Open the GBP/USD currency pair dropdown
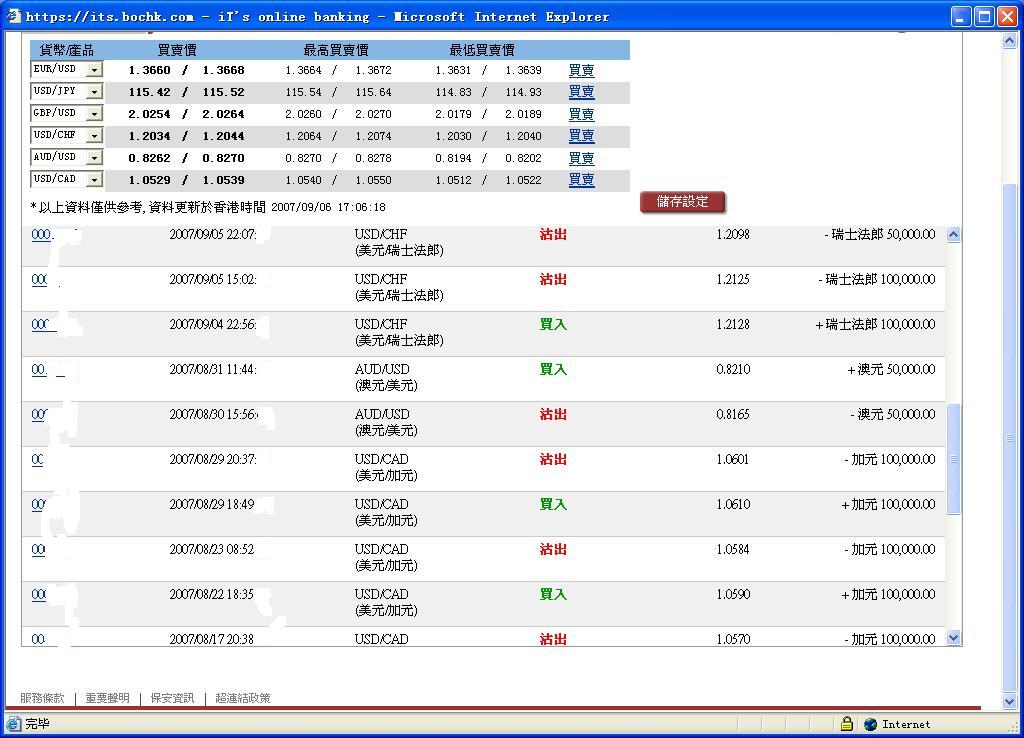The image size is (1024, 738). [95, 114]
